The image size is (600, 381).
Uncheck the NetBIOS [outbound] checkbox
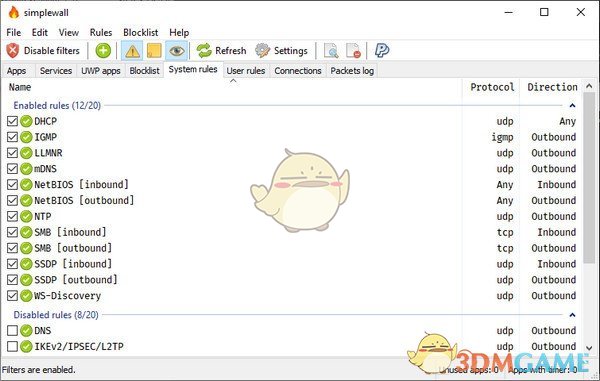coord(12,200)
